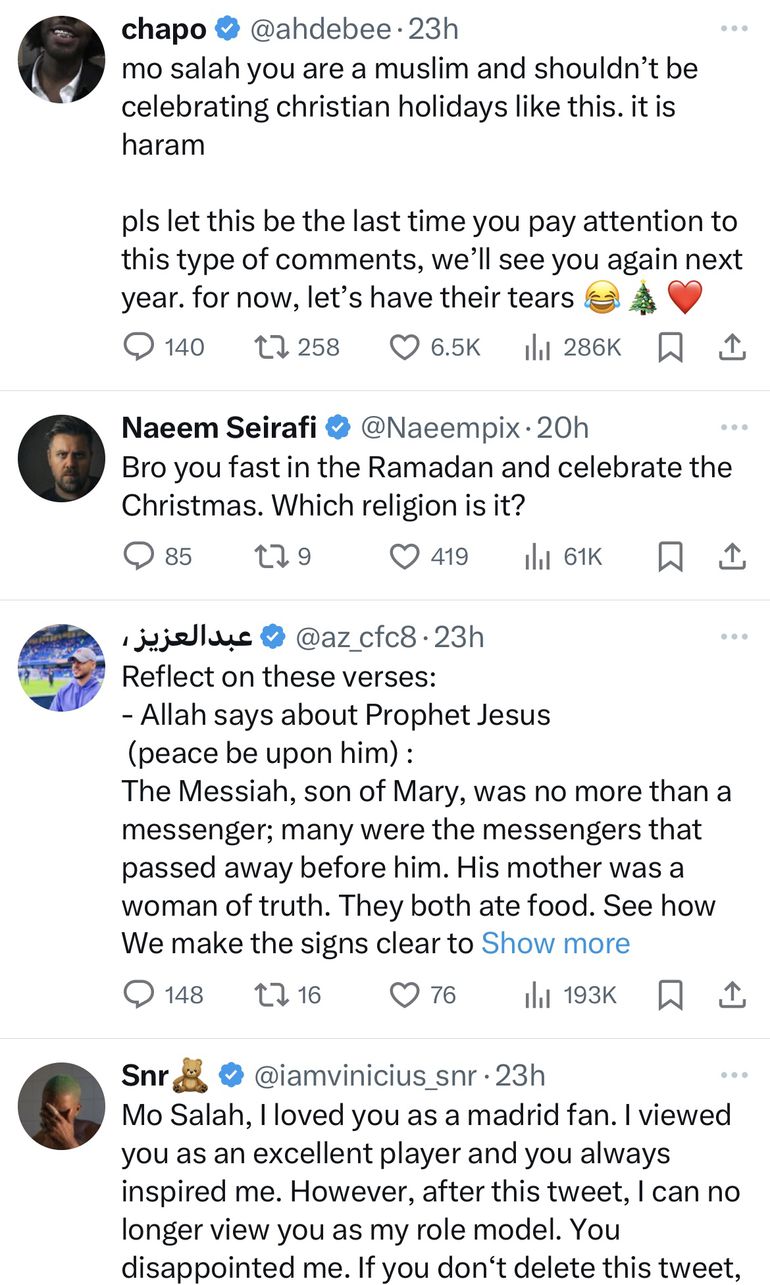Viewport: 770px width, 1285px height.
Task: Expand tweet with Show more link
Action: (x=556, y=943)
